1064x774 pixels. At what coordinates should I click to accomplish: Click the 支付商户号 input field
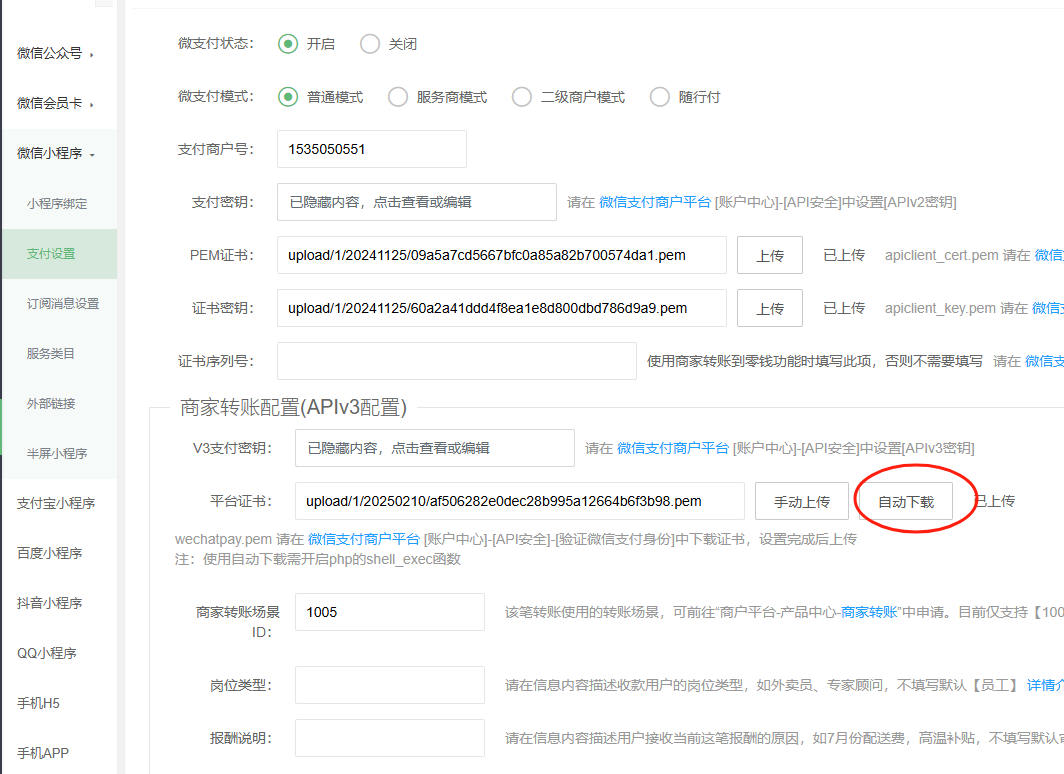[371, 149]
